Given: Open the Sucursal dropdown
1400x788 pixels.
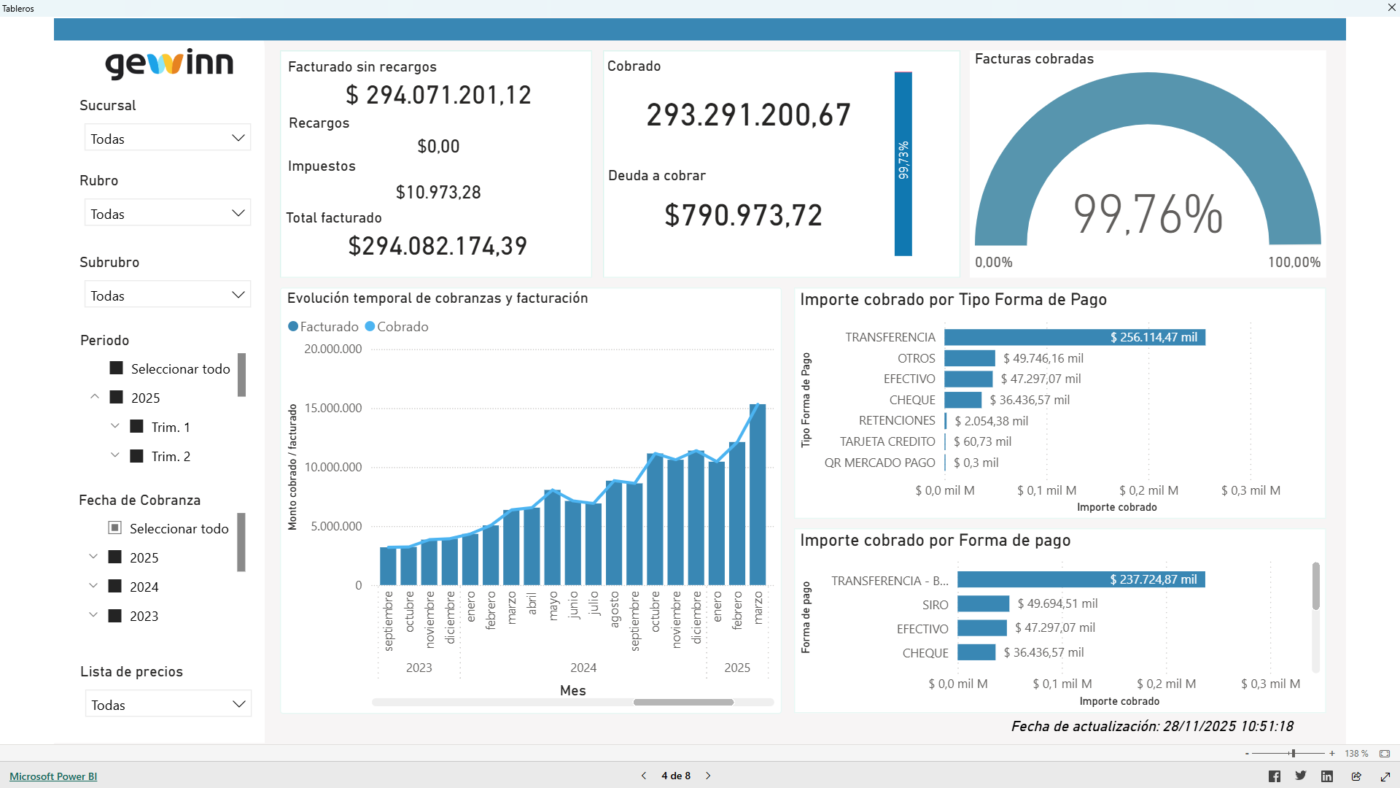Looking at the screenshot, I should click(167, 138).
